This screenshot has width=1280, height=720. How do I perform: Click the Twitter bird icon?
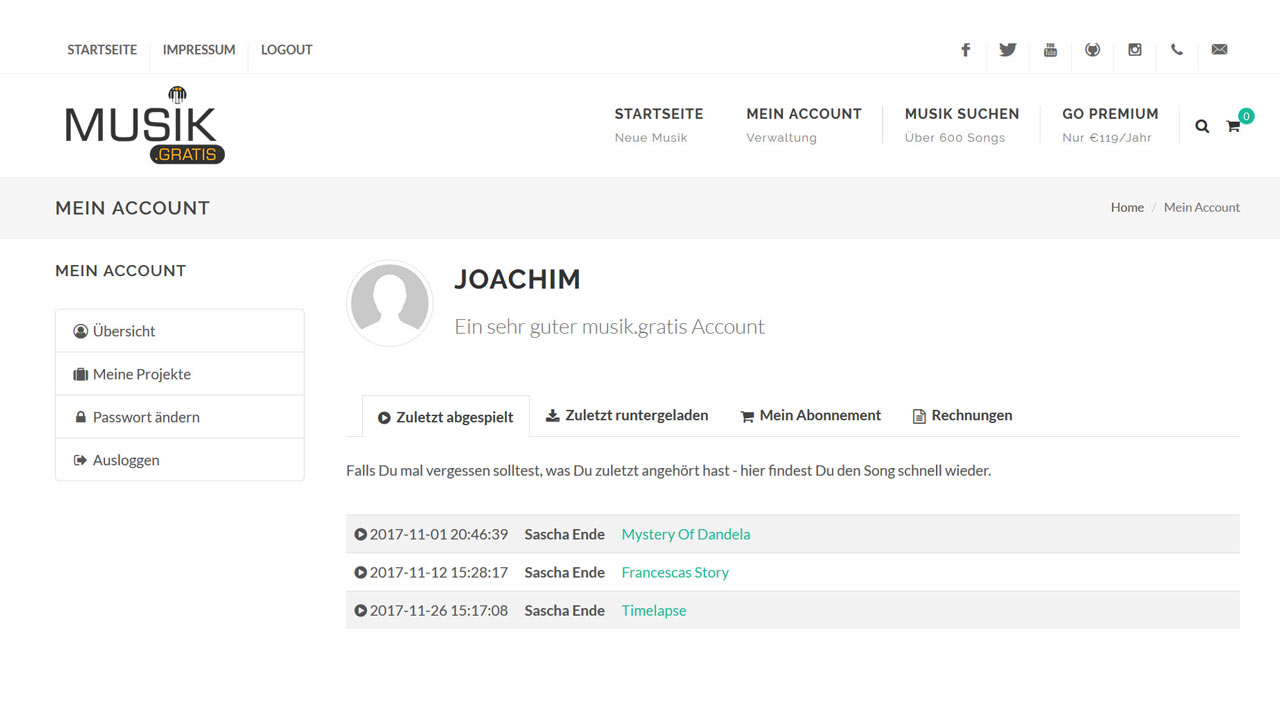[1007, 50]
